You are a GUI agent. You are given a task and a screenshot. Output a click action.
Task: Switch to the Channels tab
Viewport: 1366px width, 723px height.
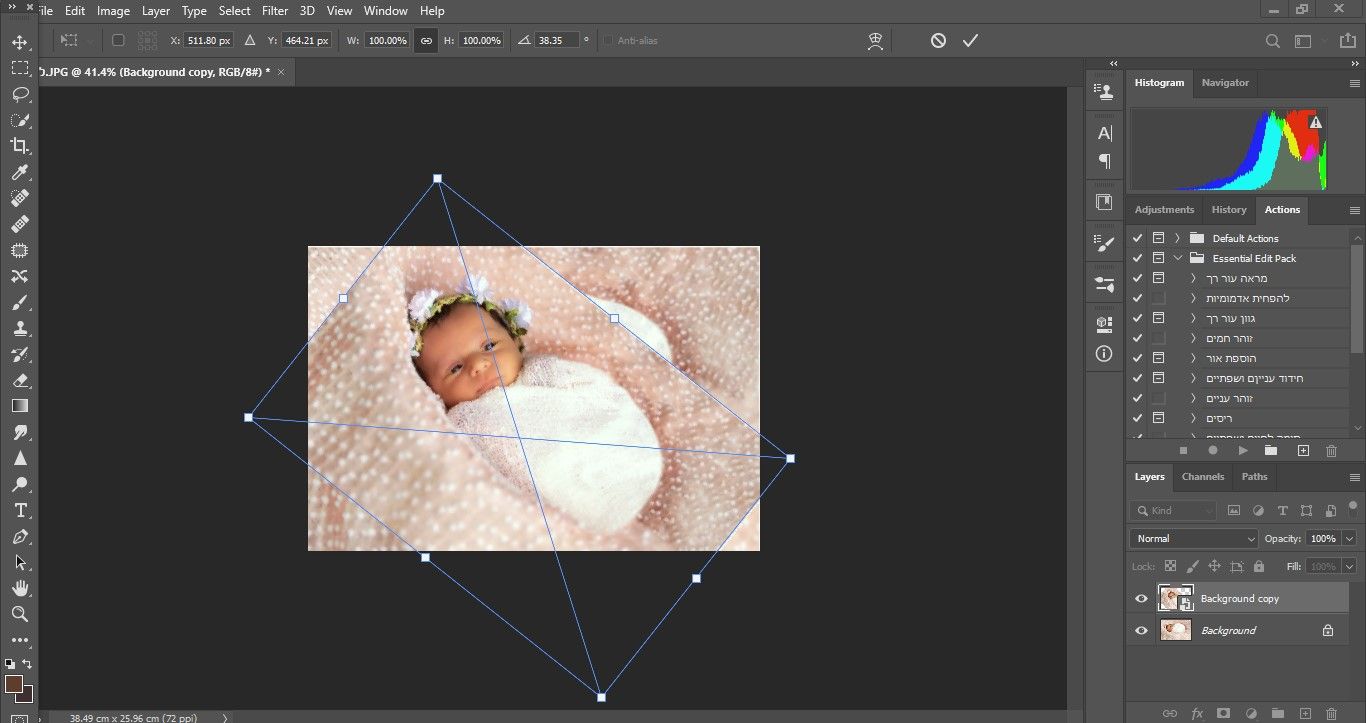click(1202, 477)
